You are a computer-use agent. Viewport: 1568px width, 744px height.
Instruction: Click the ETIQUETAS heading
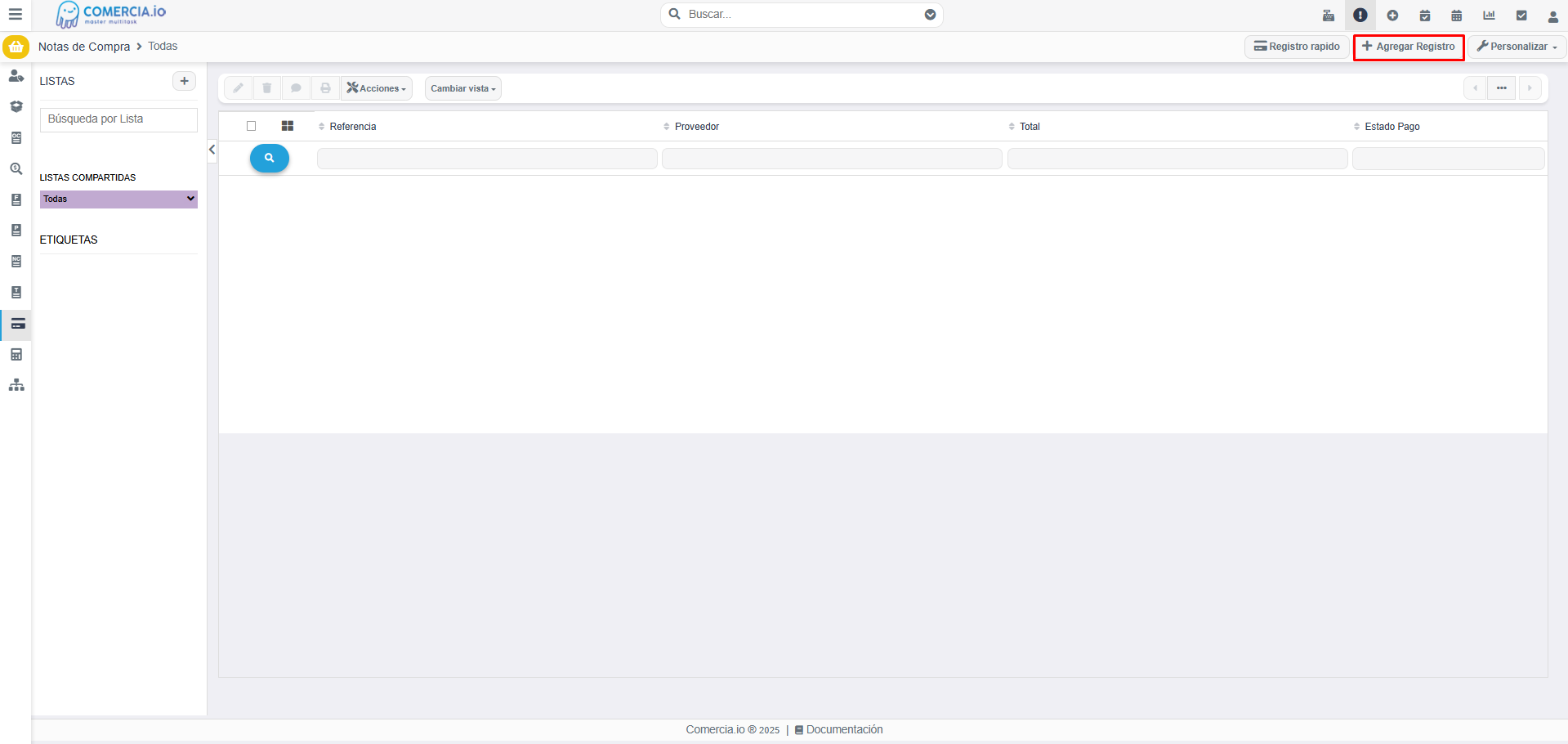point(69,240)
